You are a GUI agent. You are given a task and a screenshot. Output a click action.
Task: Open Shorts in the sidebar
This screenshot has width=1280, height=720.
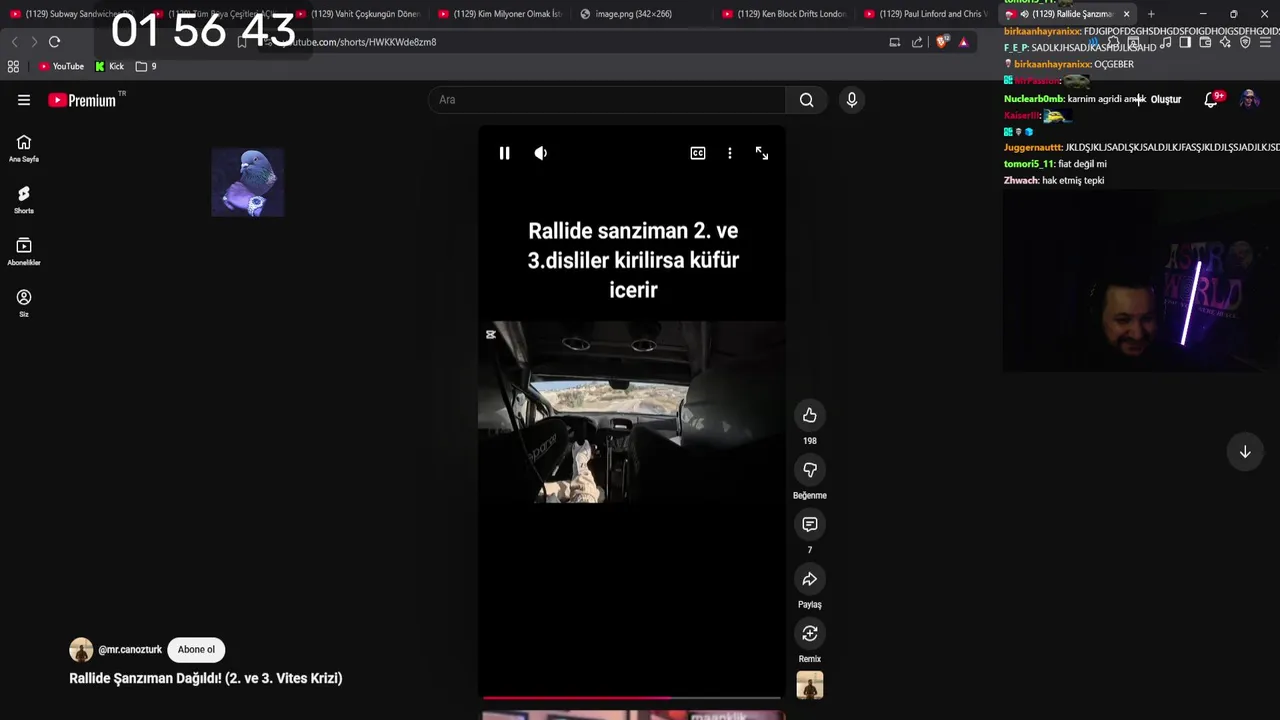tap(24, 200)
